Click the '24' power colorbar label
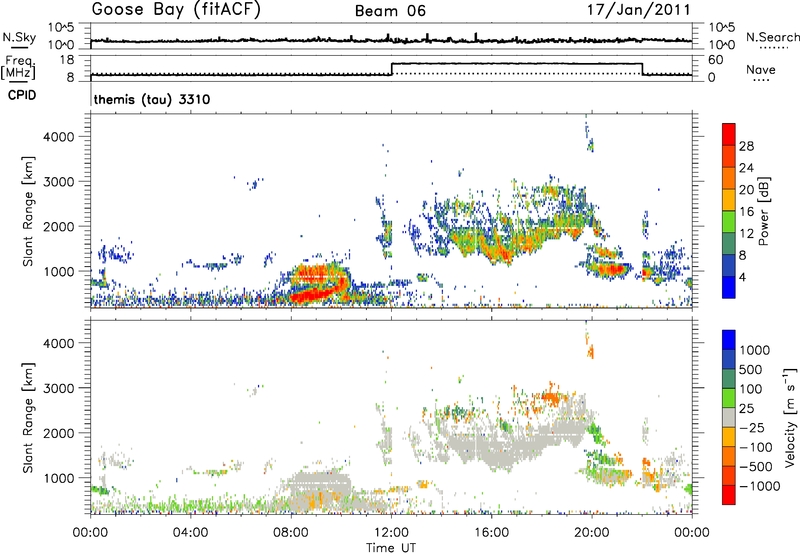 click(746, 168)
